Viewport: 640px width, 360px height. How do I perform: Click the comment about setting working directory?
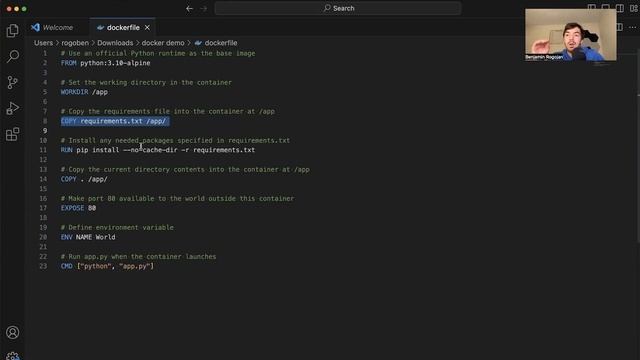146,82
